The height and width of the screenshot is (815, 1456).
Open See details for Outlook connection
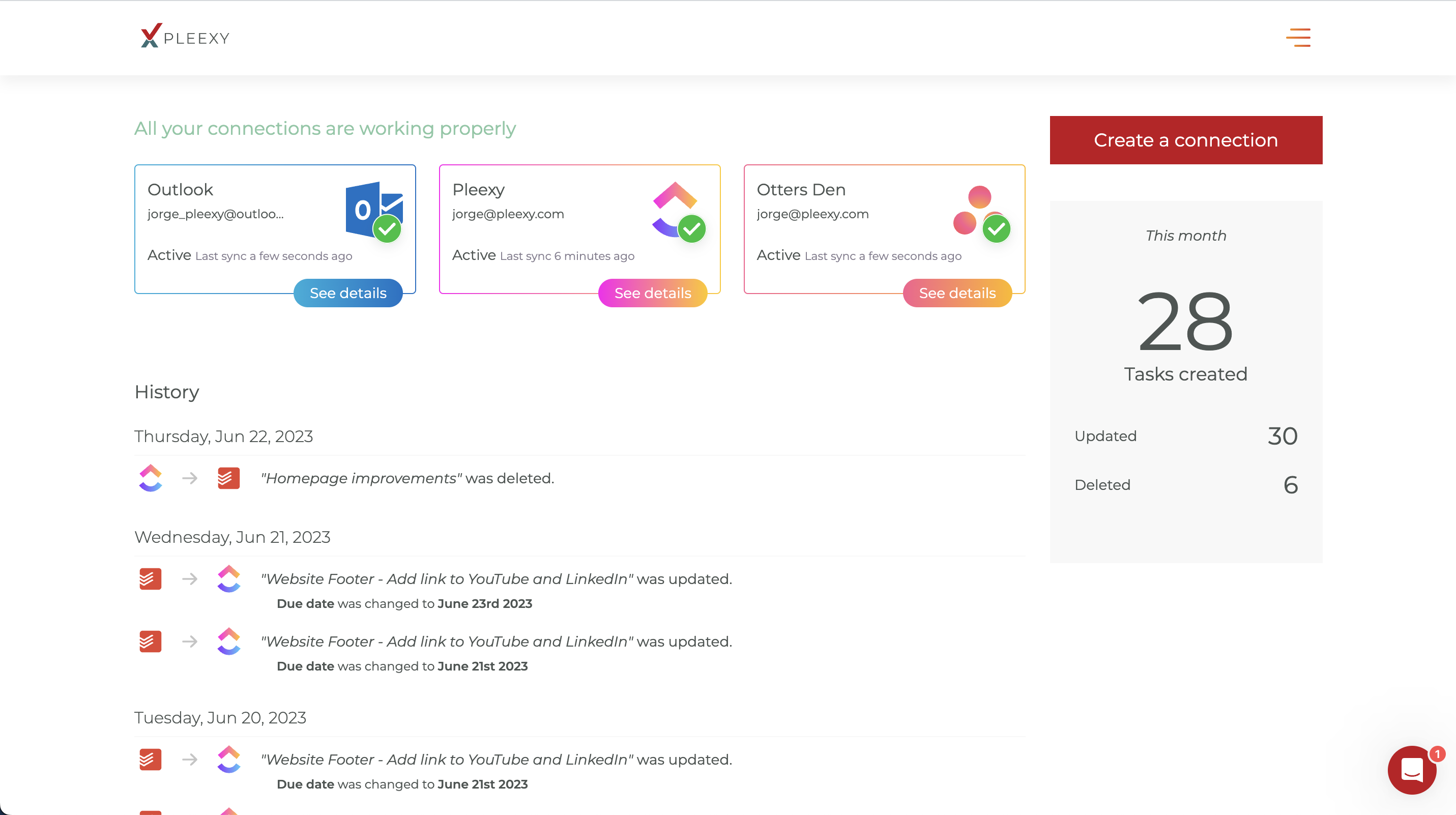(347, 293)
